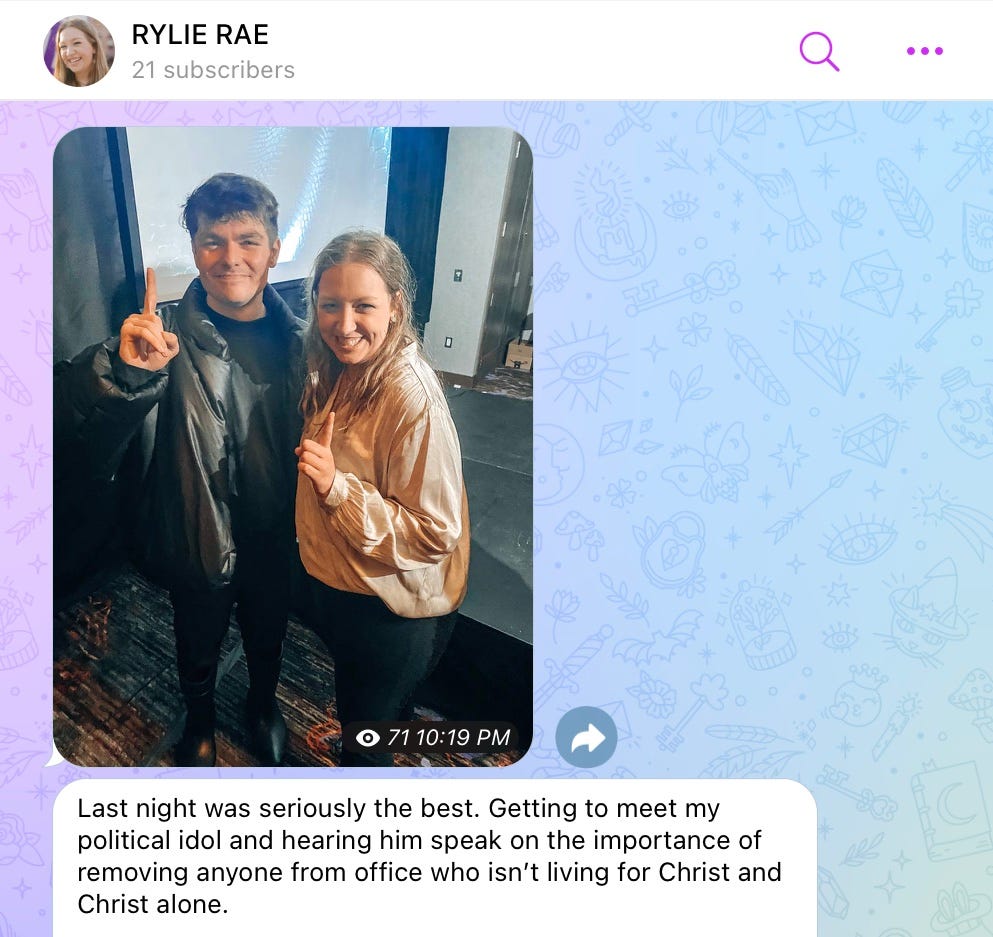The image size is (993, 937).
Task: Click the views and time overlay badge
Action: coord(433,738)
